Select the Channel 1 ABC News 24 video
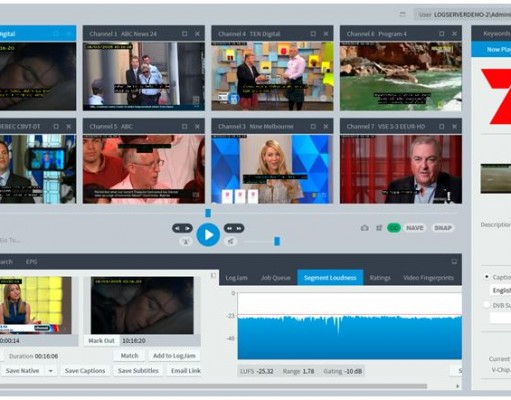 point(144,76)
